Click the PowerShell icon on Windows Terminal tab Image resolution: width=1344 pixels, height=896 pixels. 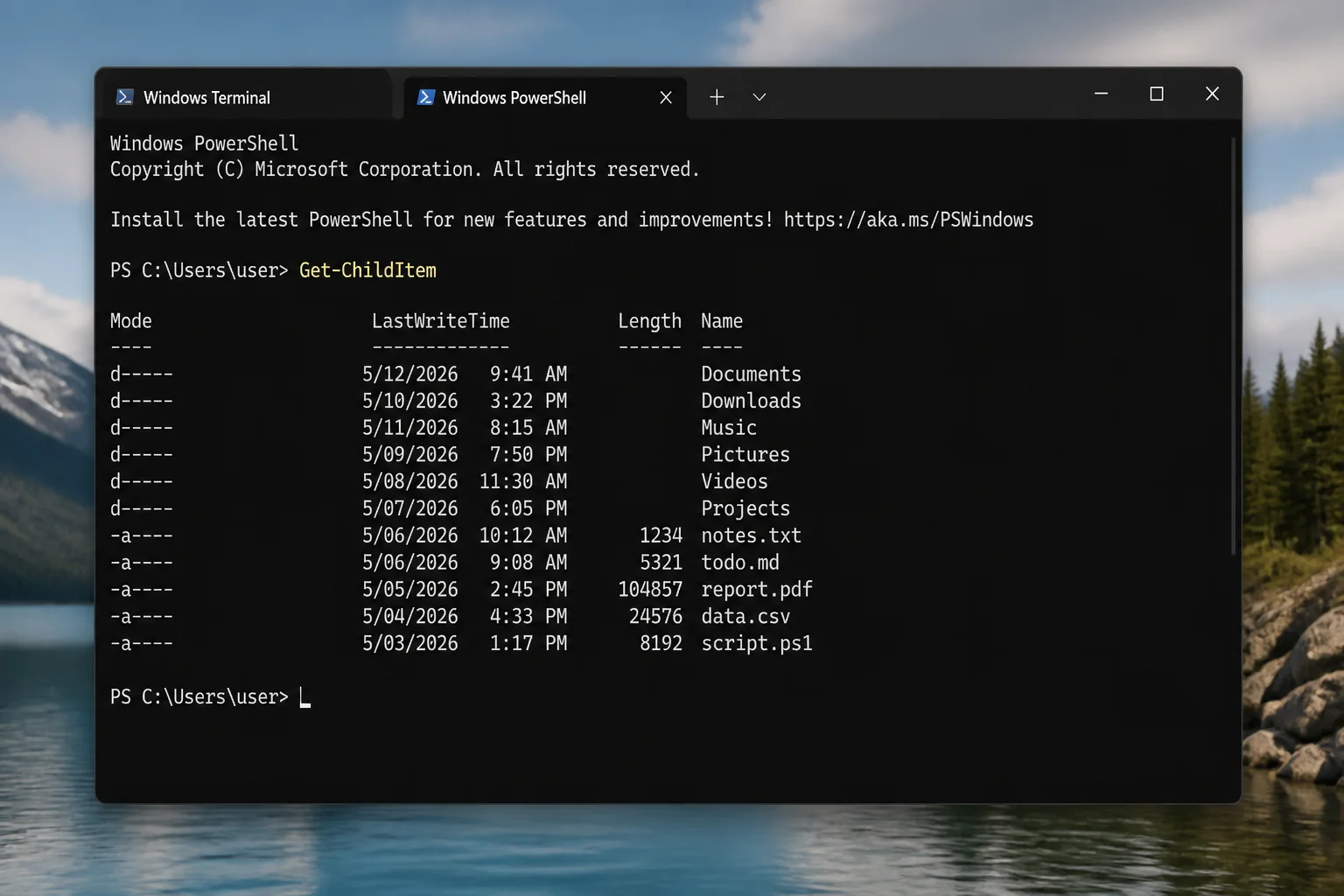124,97
